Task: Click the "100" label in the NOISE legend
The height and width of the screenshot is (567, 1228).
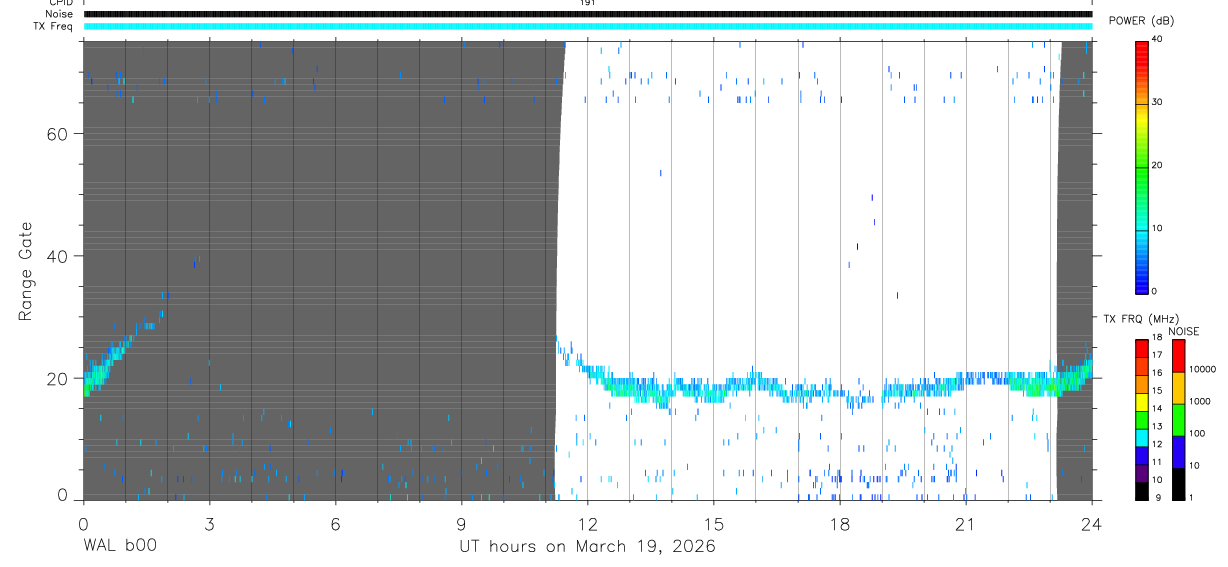Action: (1197, 433)
